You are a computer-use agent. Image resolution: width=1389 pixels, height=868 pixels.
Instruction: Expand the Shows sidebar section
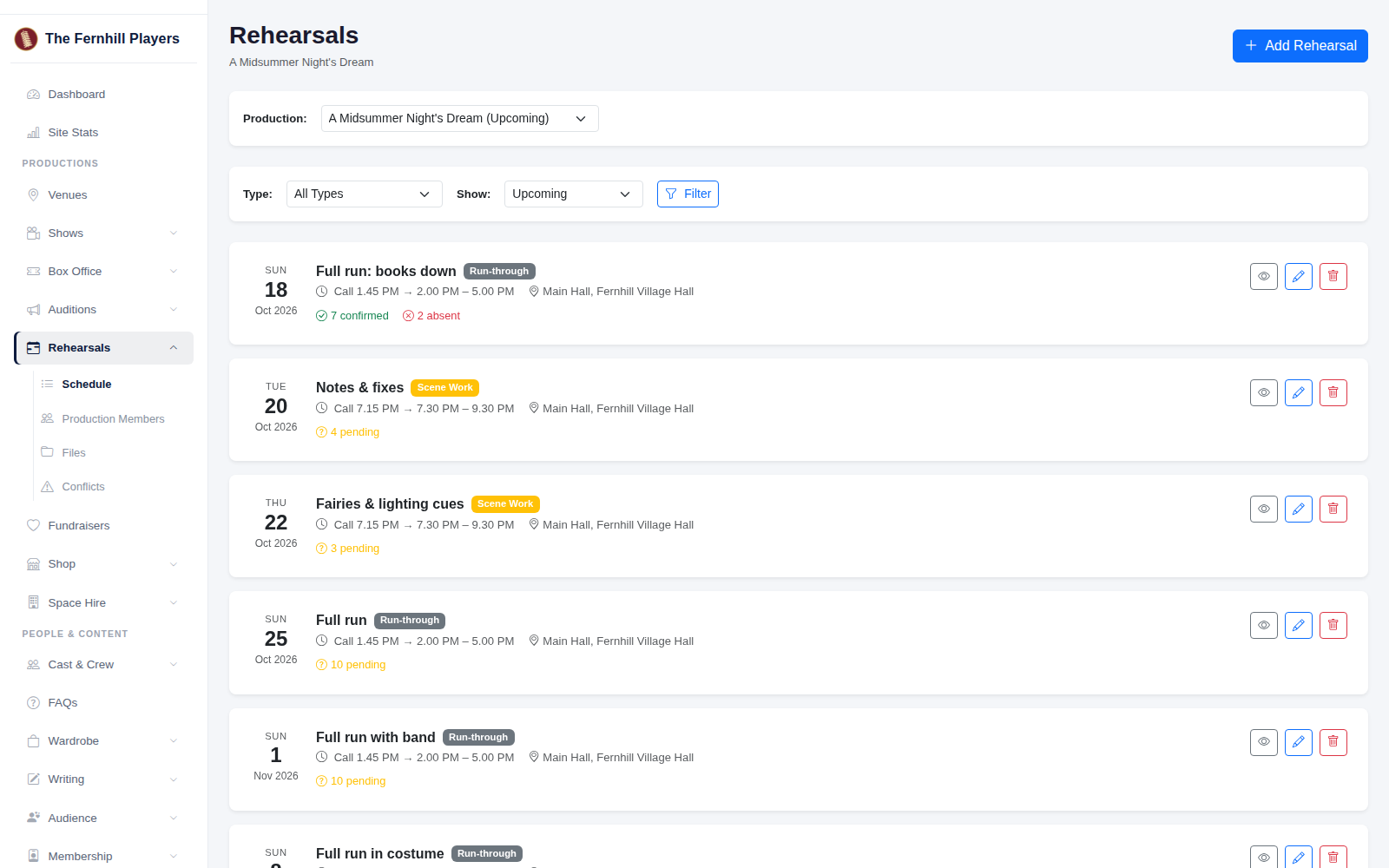pos(103,233)
